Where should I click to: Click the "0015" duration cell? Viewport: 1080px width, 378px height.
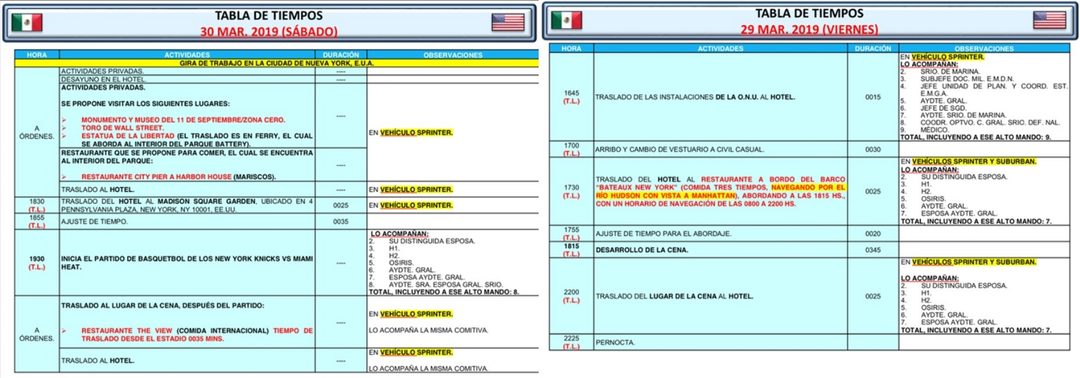click(873, 97)
